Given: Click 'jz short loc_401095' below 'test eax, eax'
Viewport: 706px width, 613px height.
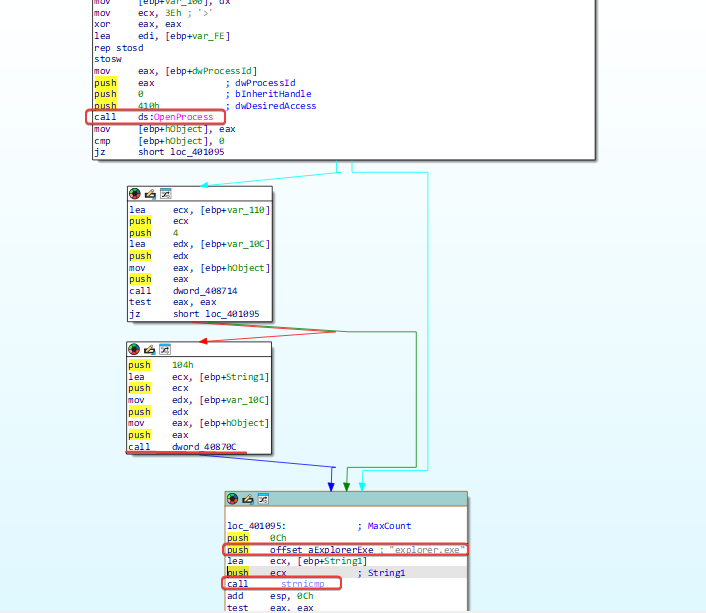Looking at the screenshot, I should coord(194,314).
